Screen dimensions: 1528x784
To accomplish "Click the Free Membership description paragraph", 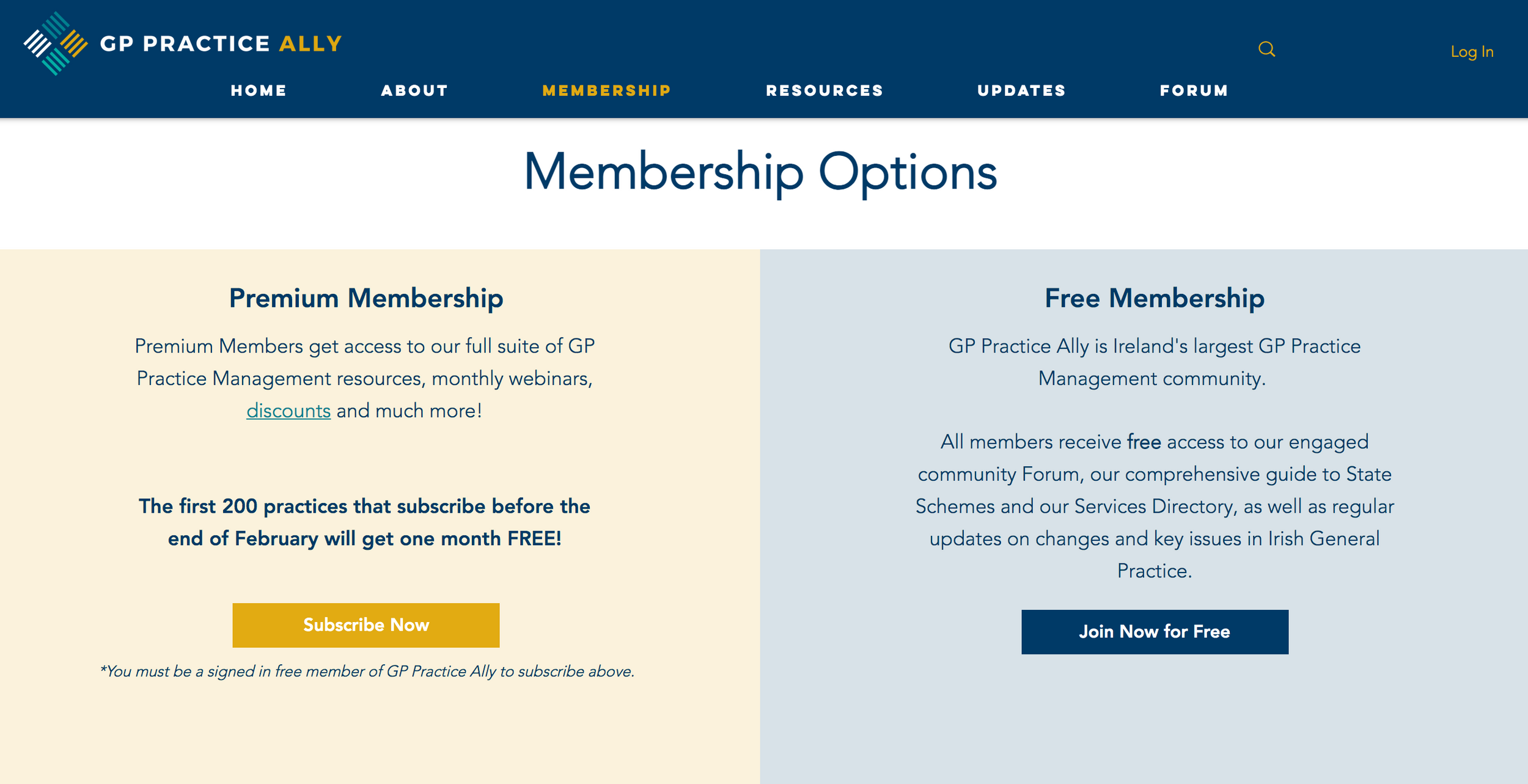I will coord(1155,506).
